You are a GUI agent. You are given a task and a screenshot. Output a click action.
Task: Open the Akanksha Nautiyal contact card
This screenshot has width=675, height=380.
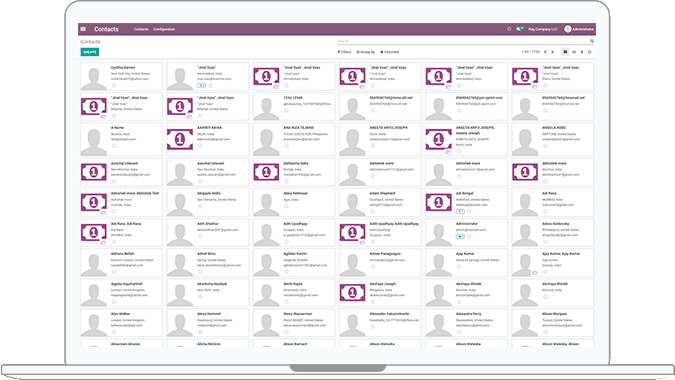[x=207, y=293]
